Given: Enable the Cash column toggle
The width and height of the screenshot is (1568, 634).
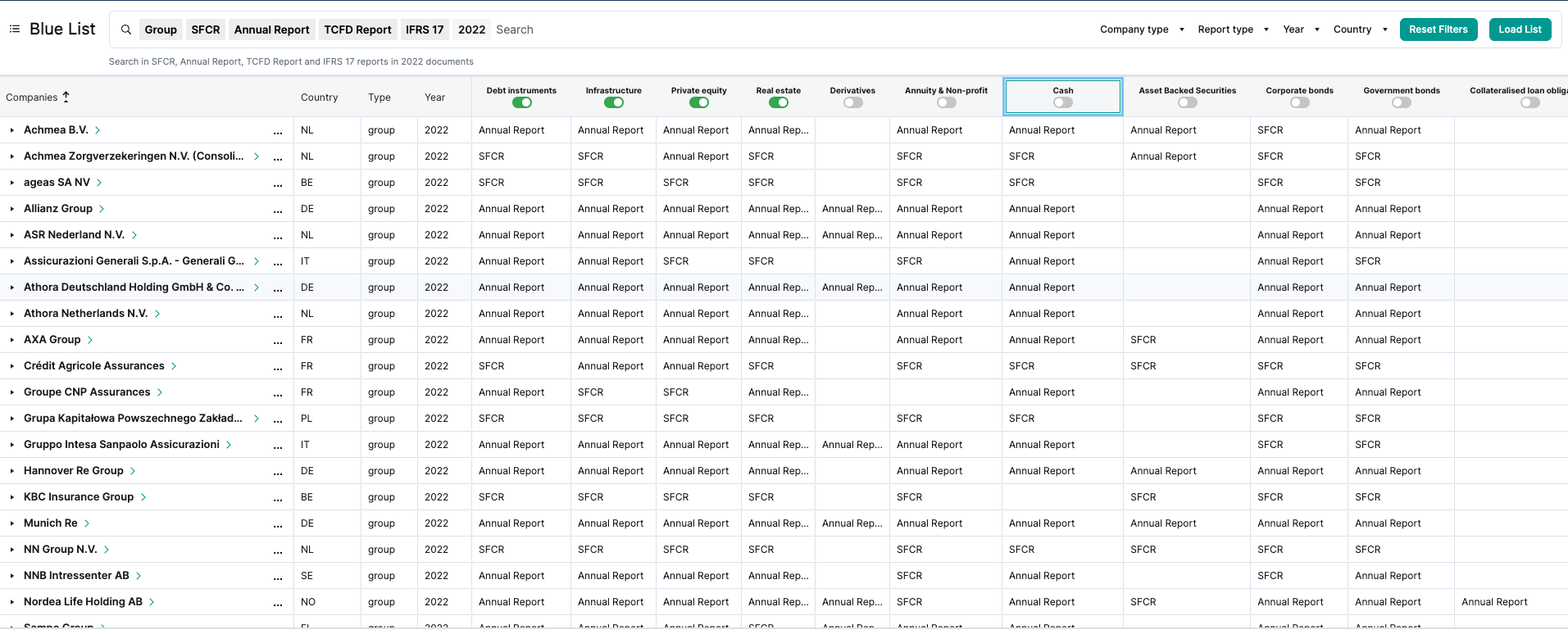Looking at the screenshot, I should click(x=1062, y=102).
